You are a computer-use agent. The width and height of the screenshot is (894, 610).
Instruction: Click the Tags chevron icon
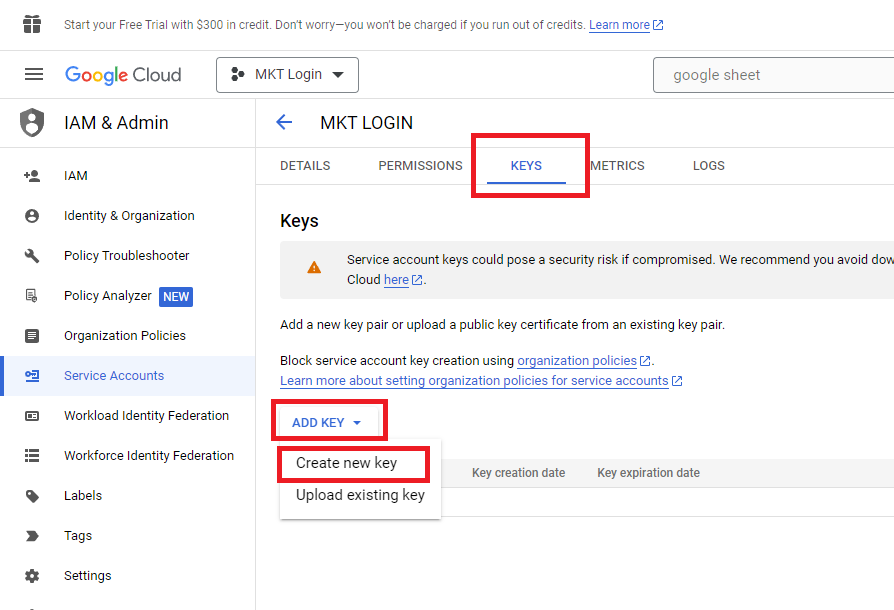(32, 536)
